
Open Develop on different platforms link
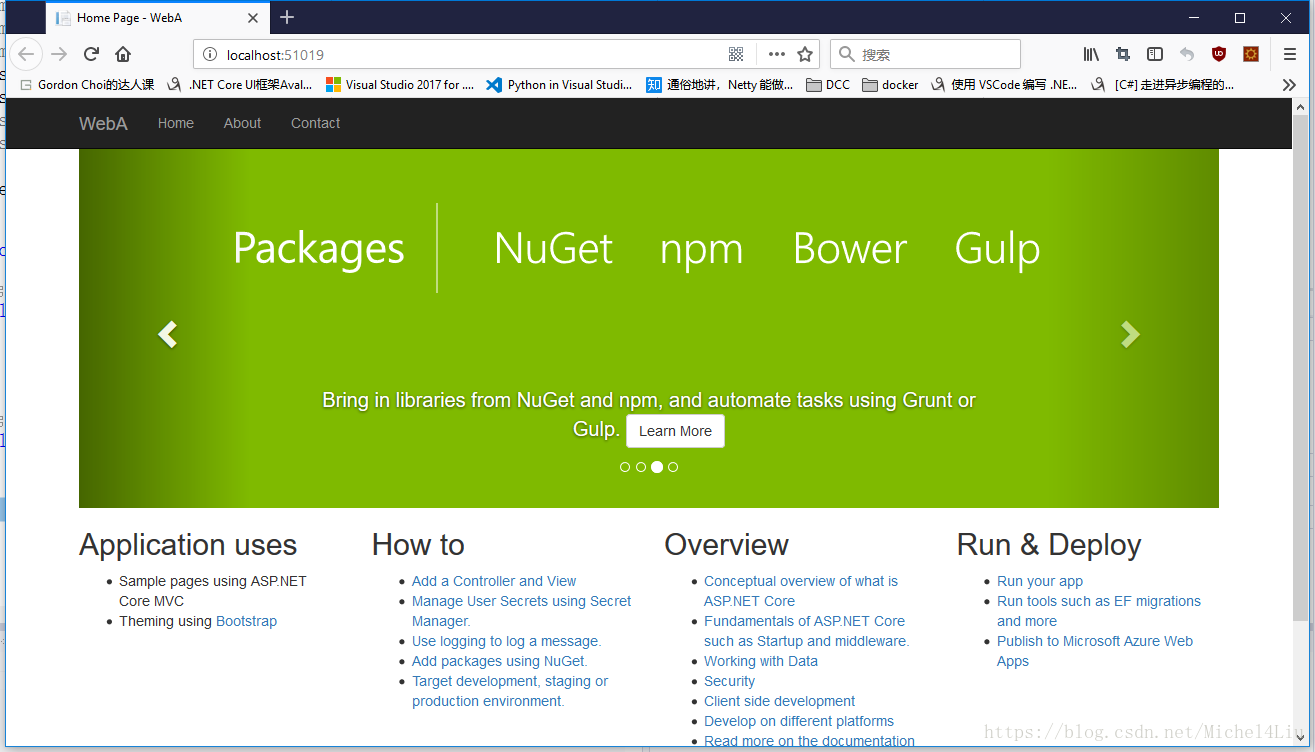click(799, 721)
